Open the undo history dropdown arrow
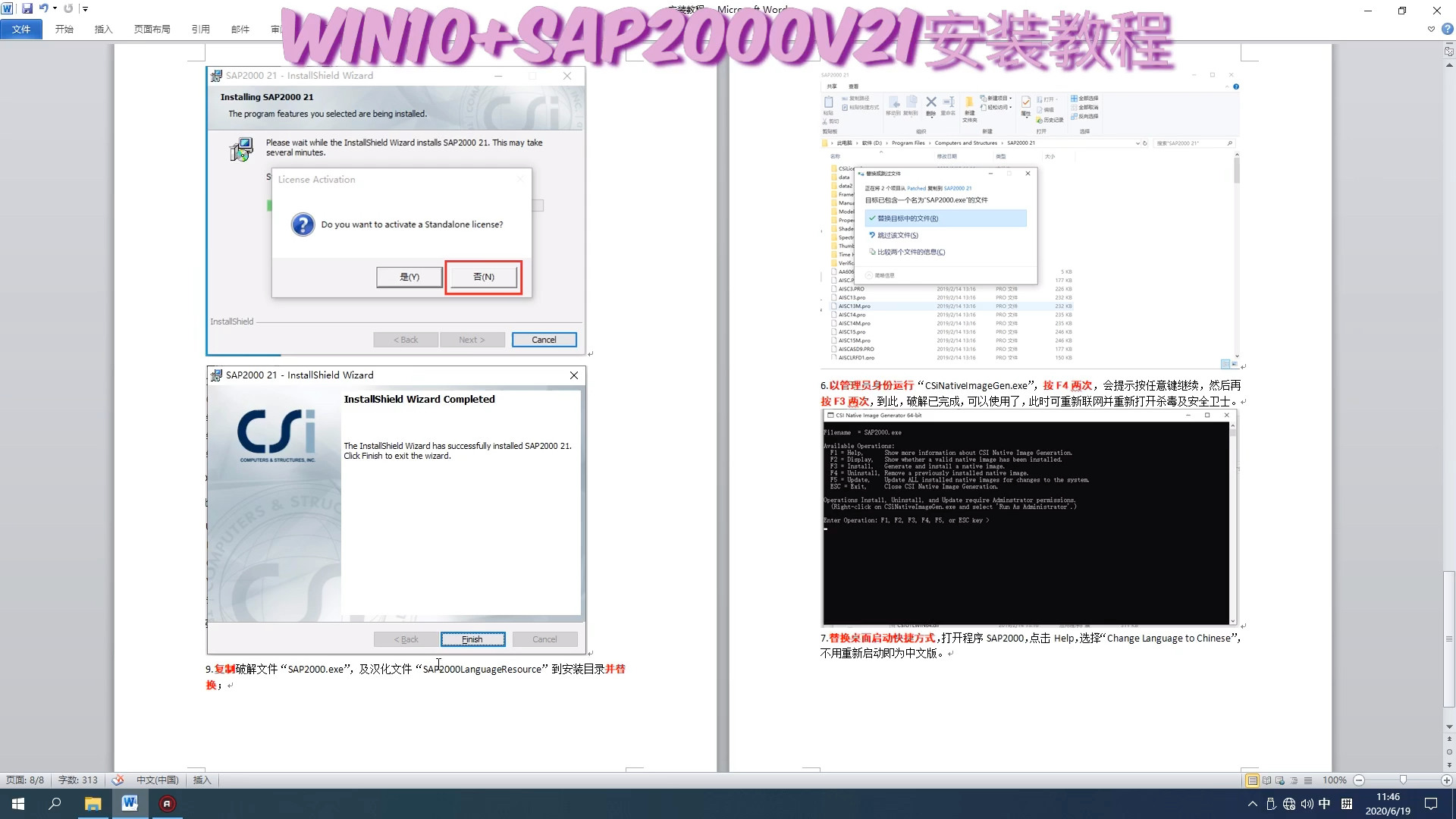This screenshot has height=819, width=1456. [55, 8]
